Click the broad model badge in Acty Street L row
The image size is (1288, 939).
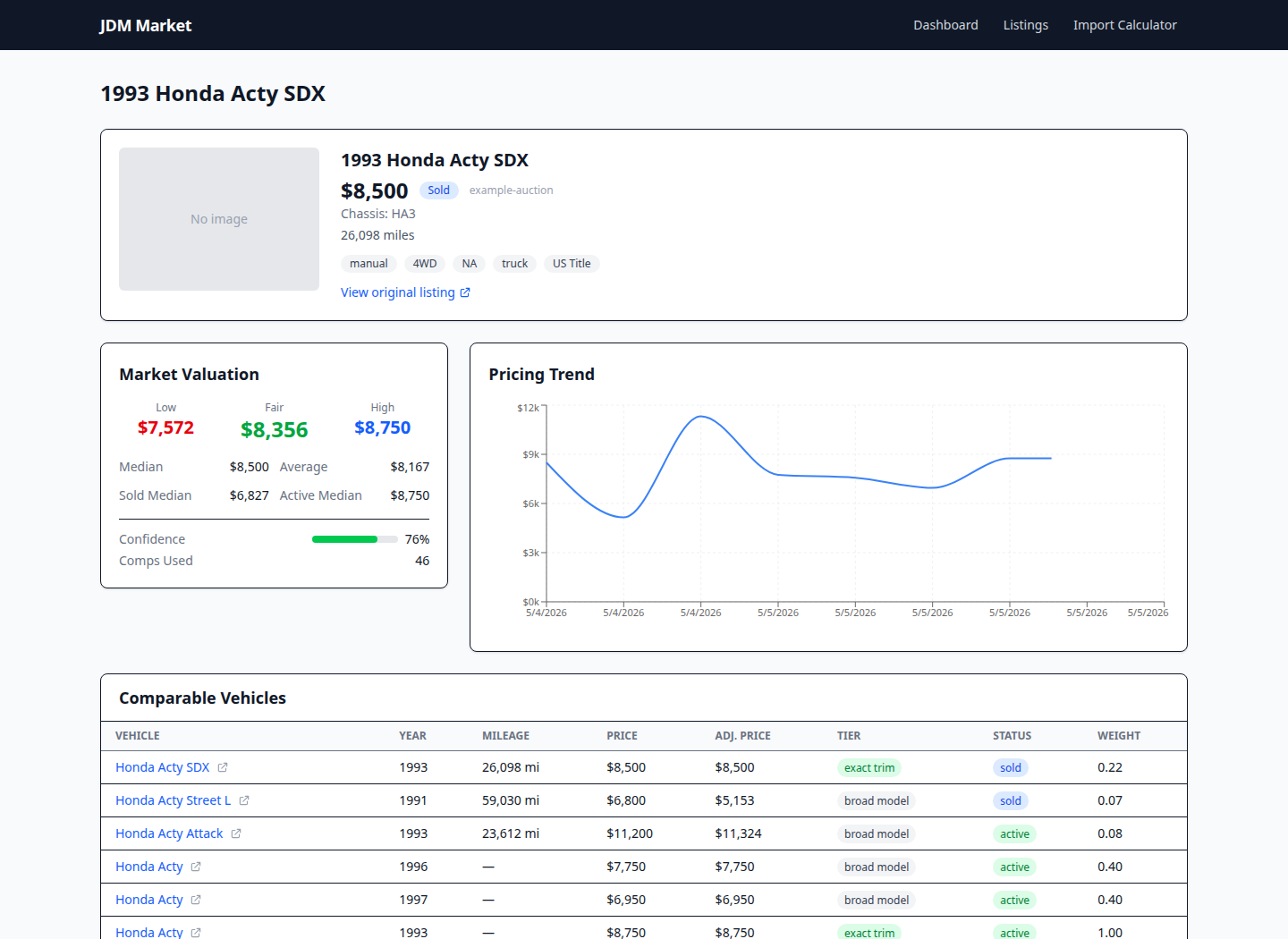tap(877, 800)
